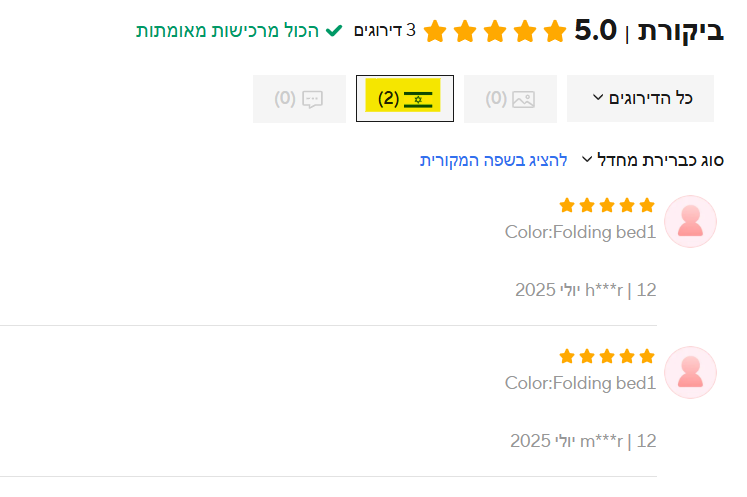Select the text comments (0) filter tab
This screenshot has height=497, width=747.
click(x=299, y=99)
